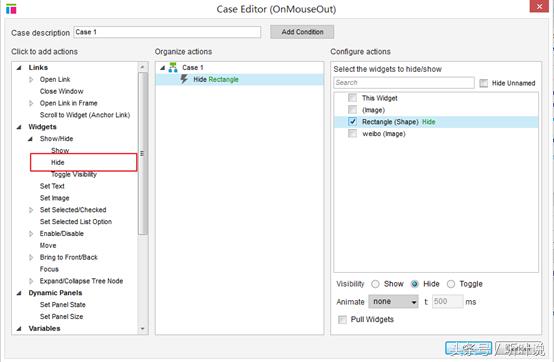Click the Case 1 tree node icon

173,67
